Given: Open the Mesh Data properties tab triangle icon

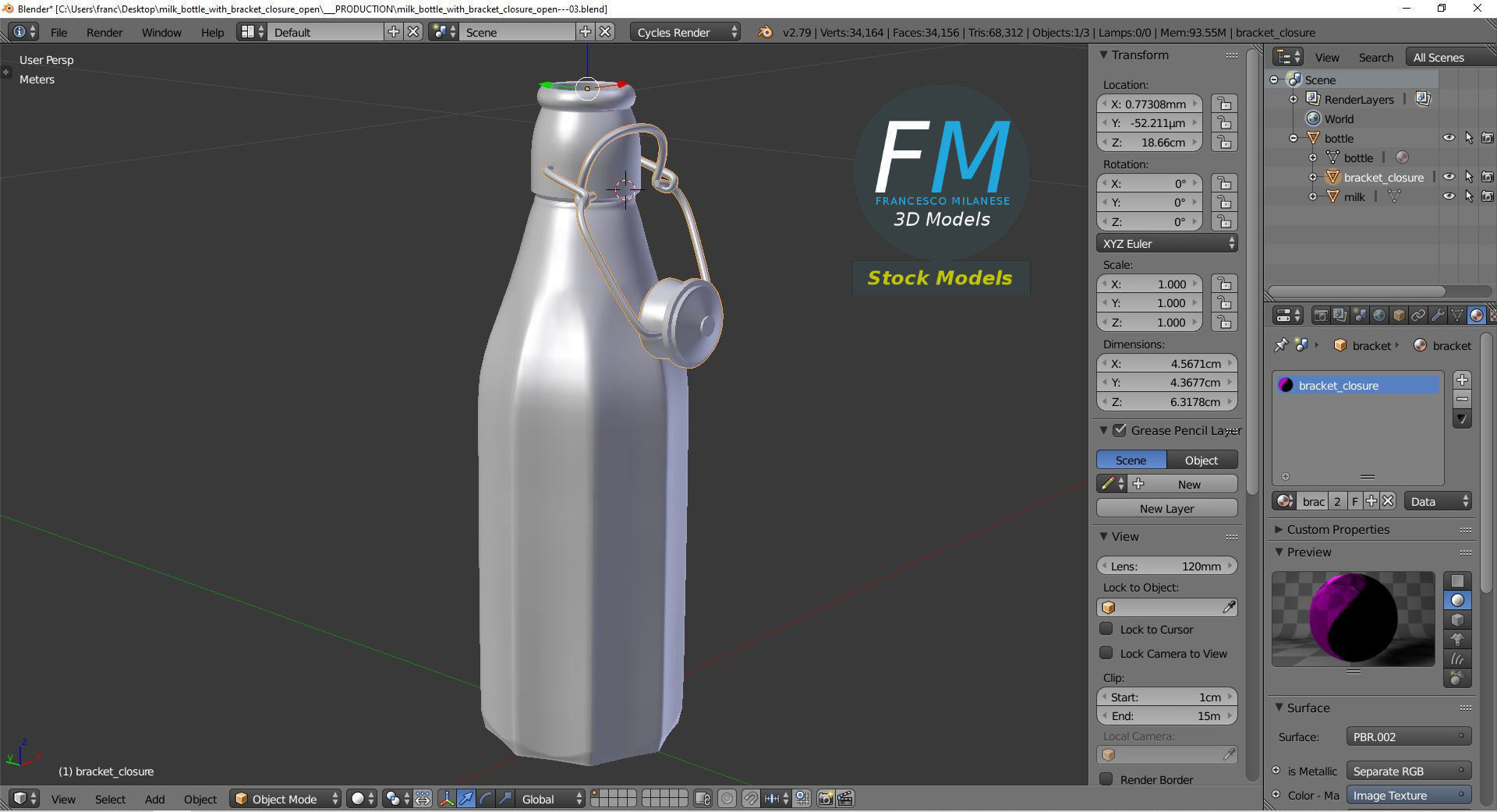Looking at the screenshot, I should pos(1457,316).
